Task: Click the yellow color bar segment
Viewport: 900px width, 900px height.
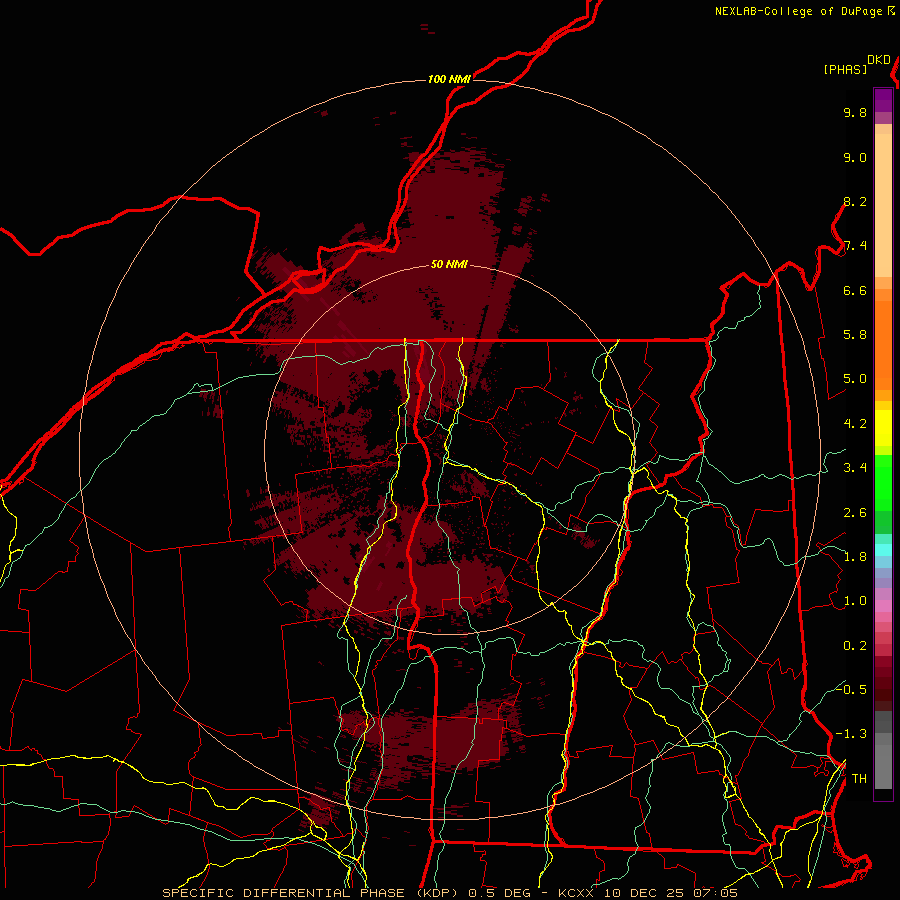Action: (x=883, y=428)
